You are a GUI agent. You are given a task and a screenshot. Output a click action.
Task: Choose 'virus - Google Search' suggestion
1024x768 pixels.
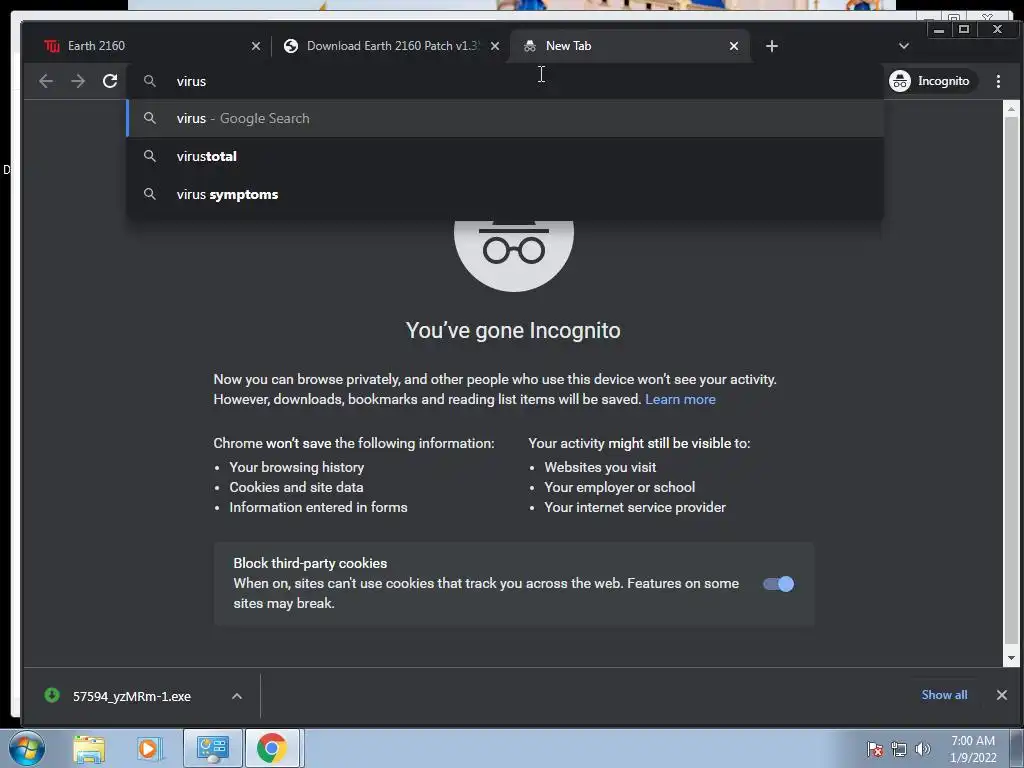click(505, 118)
